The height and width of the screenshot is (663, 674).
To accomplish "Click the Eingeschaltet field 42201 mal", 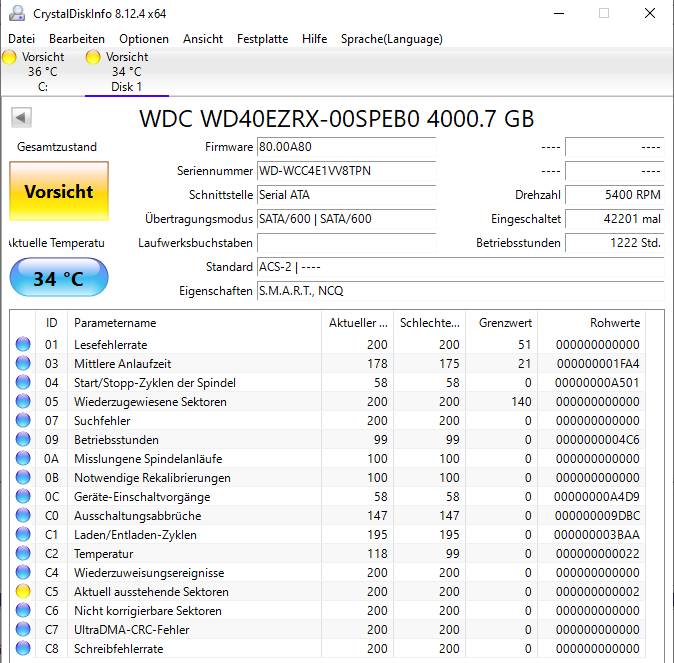I will tap(615, 219).
